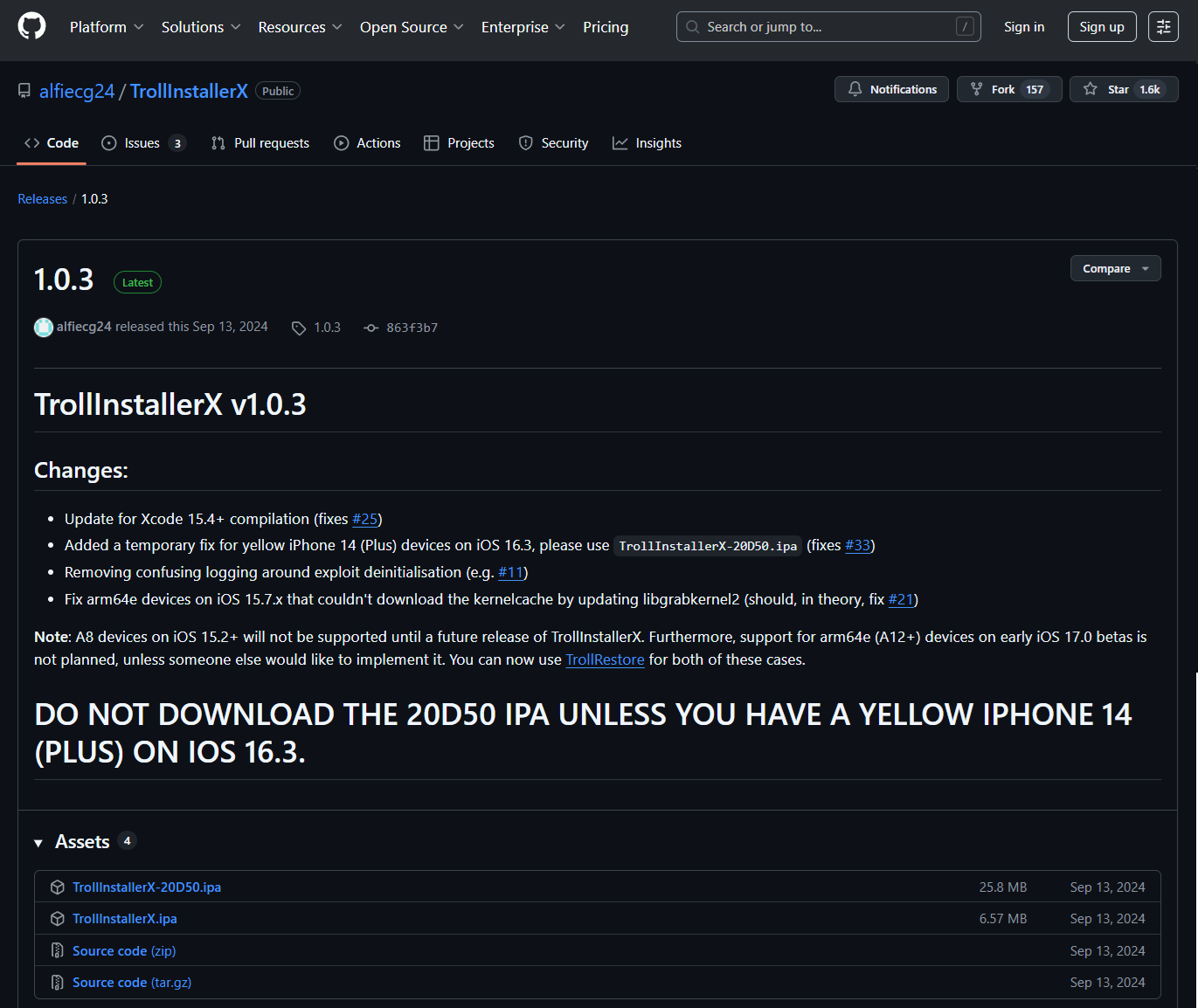This screenshot has width=1198, height=1008.
Task: Go to the Pricing page
Action: pos(606,27)
